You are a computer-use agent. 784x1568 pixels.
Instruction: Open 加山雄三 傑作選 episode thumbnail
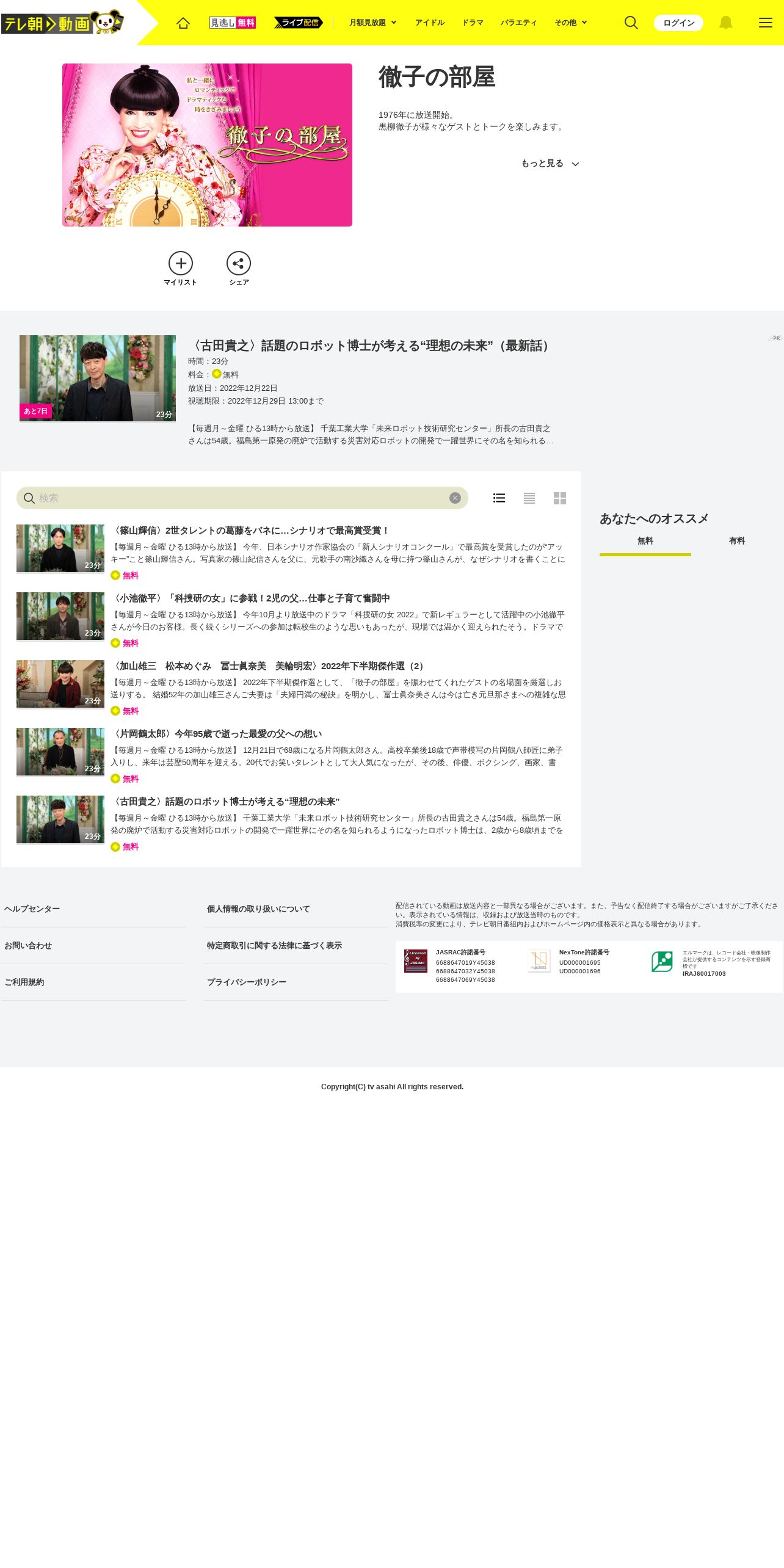click(60, 684)
